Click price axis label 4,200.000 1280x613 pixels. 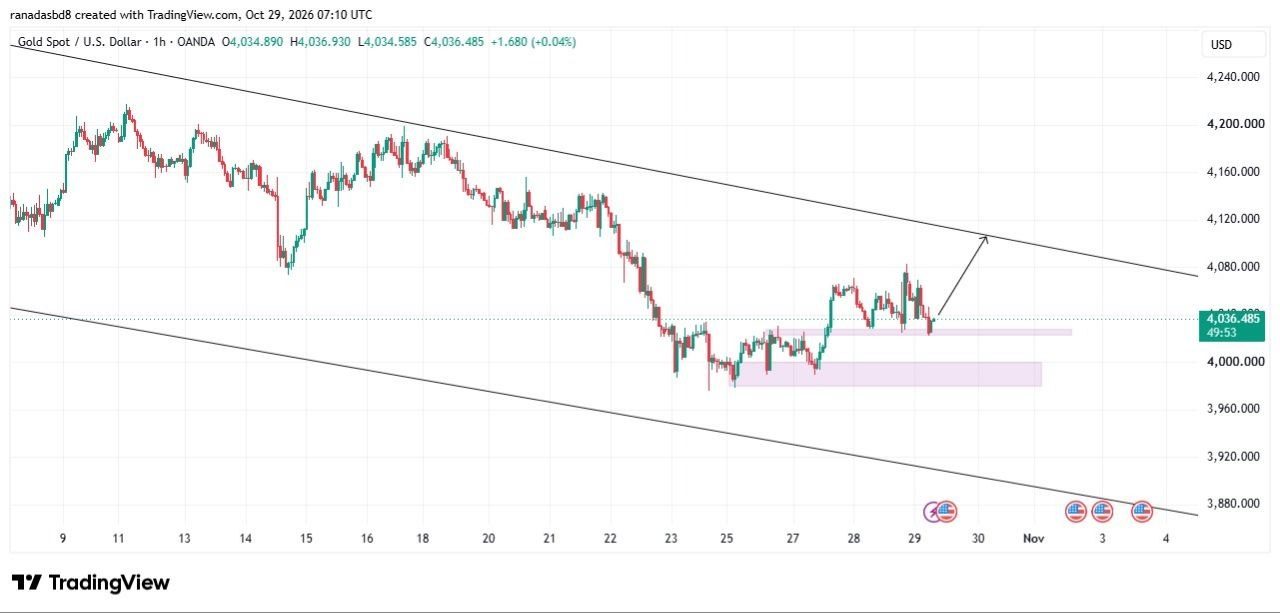pyautogui.click(x=1234, y=124)
